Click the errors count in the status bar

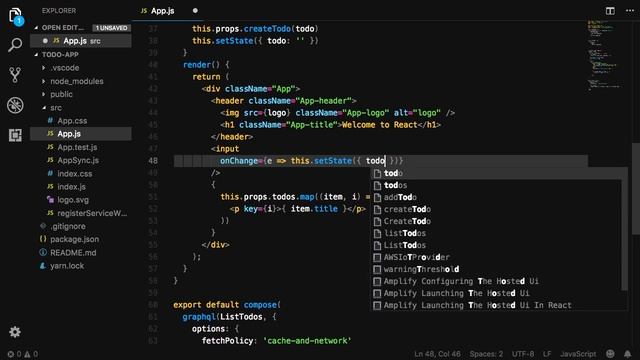point(14,354)
